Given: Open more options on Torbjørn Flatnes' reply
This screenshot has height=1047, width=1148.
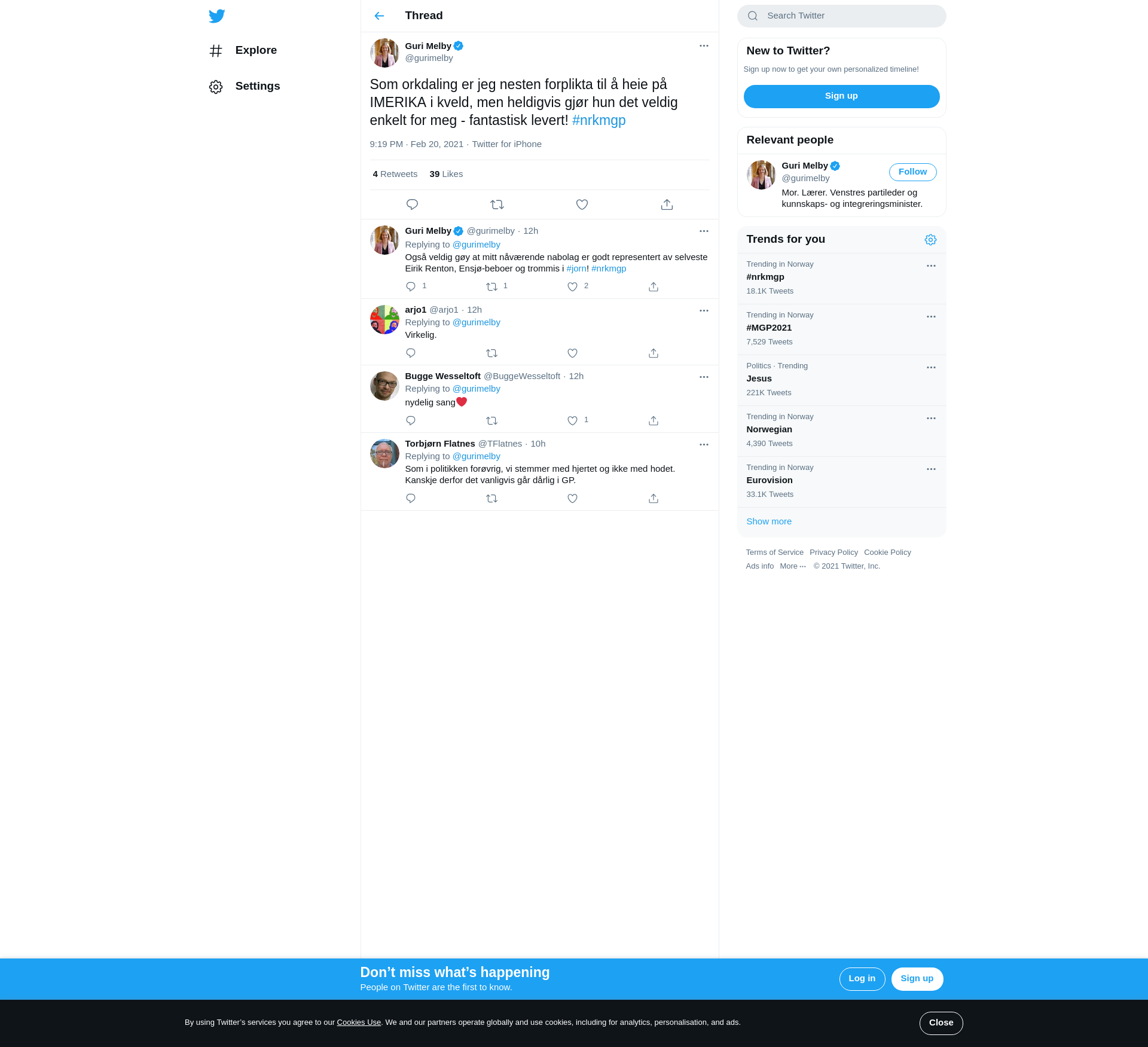Looking at the screenshot, I should pos(704,444).
